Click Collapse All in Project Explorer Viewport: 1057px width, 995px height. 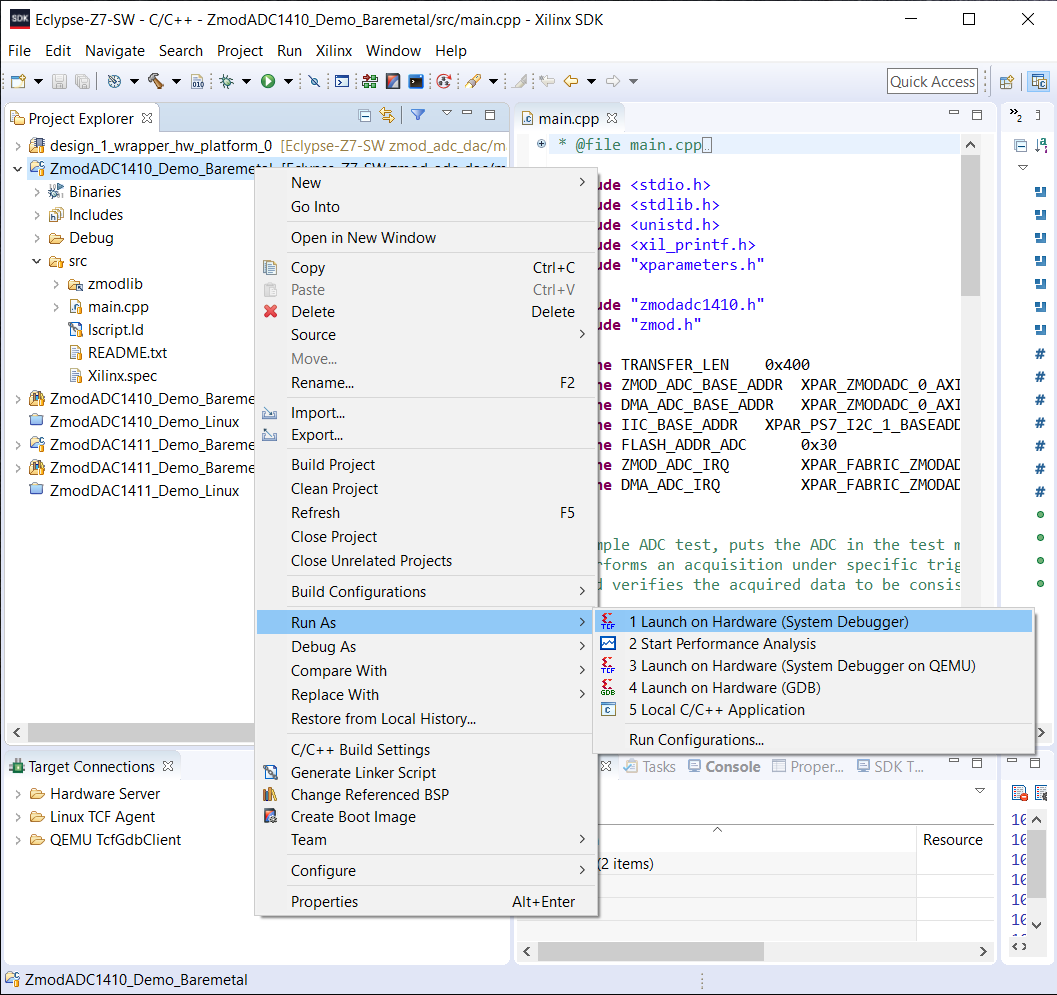365,115
